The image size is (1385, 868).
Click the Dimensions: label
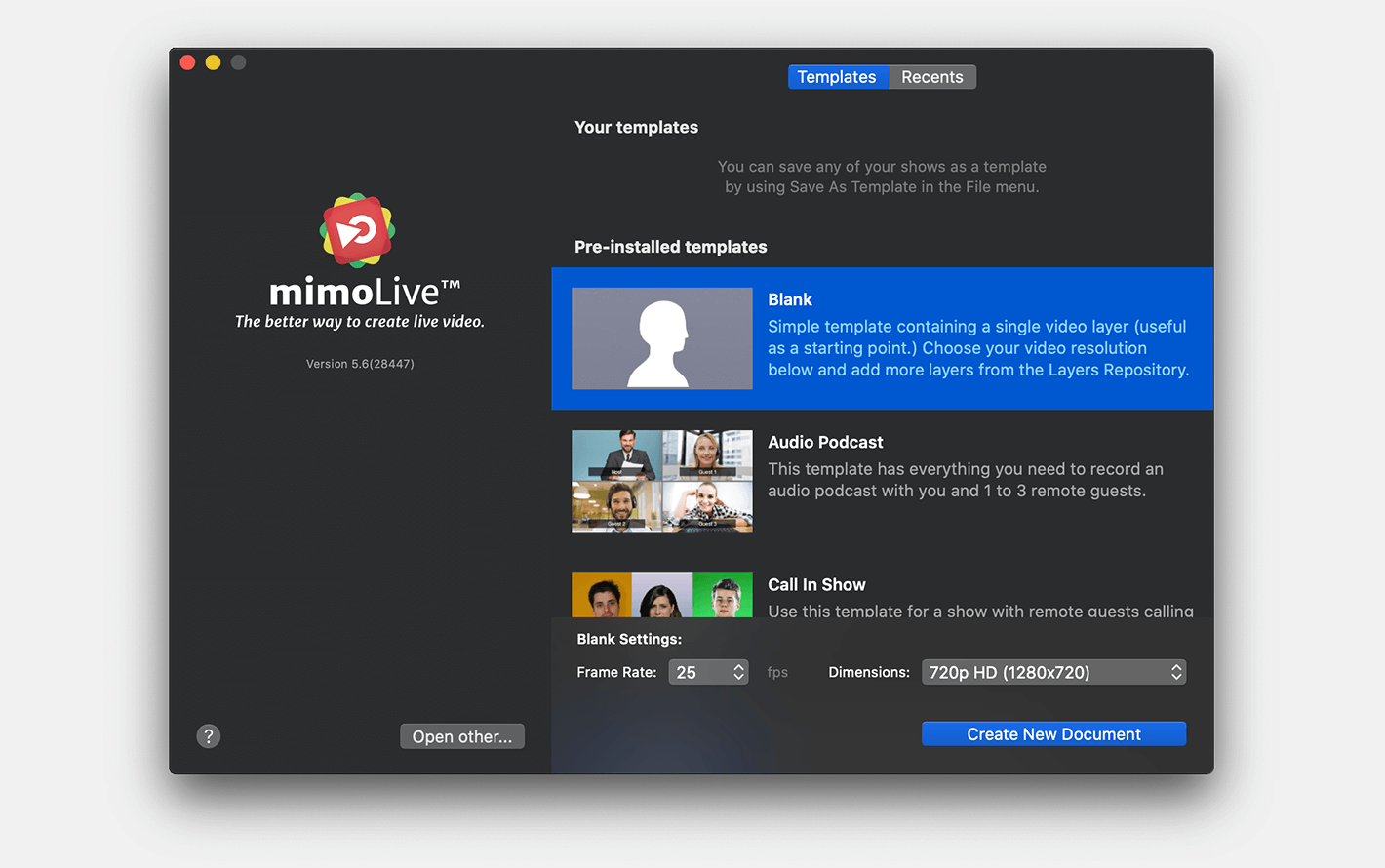click(x=869, y=672)
